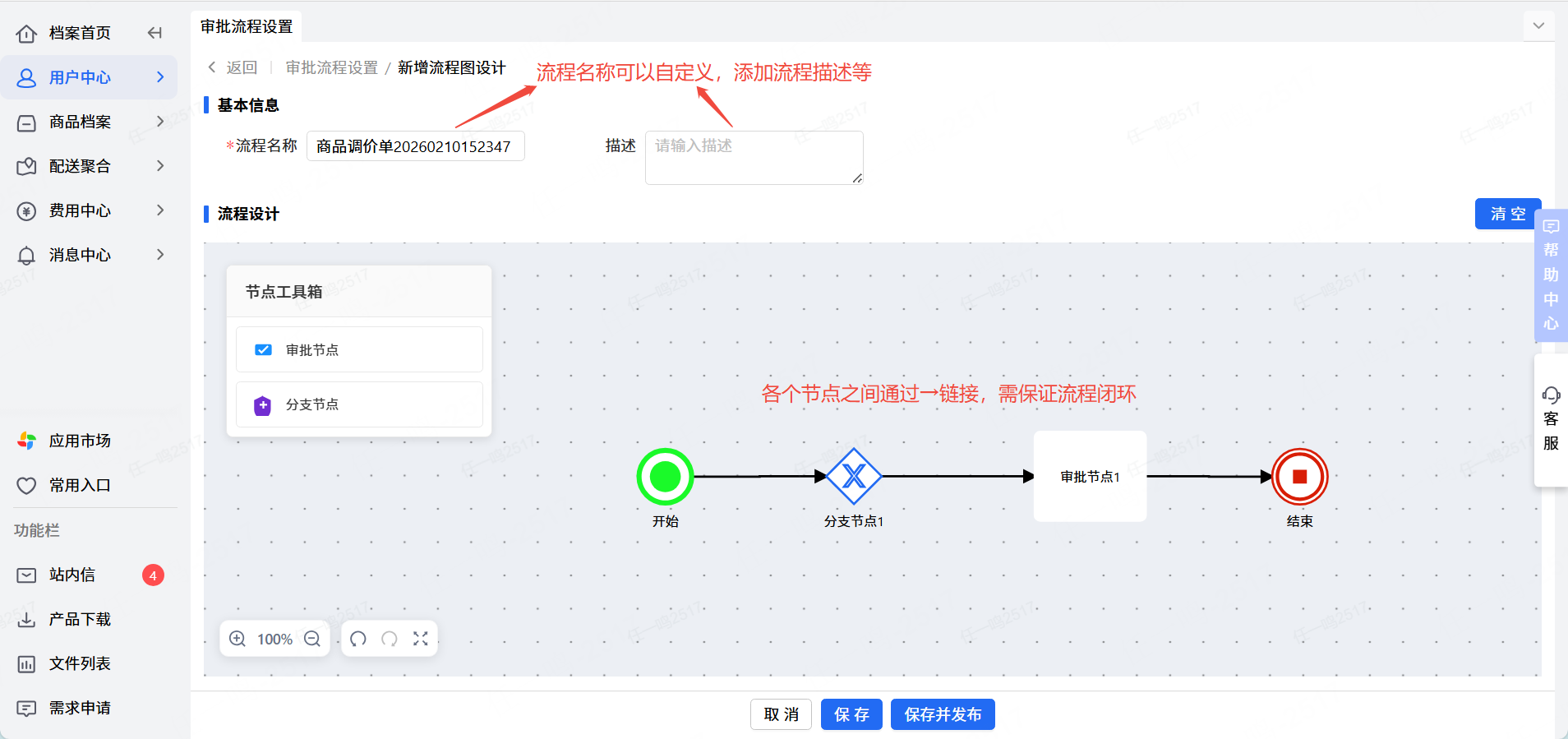Click the 文件列表 chart icon
1568x739 pixels.
click(x=26, y=664)
